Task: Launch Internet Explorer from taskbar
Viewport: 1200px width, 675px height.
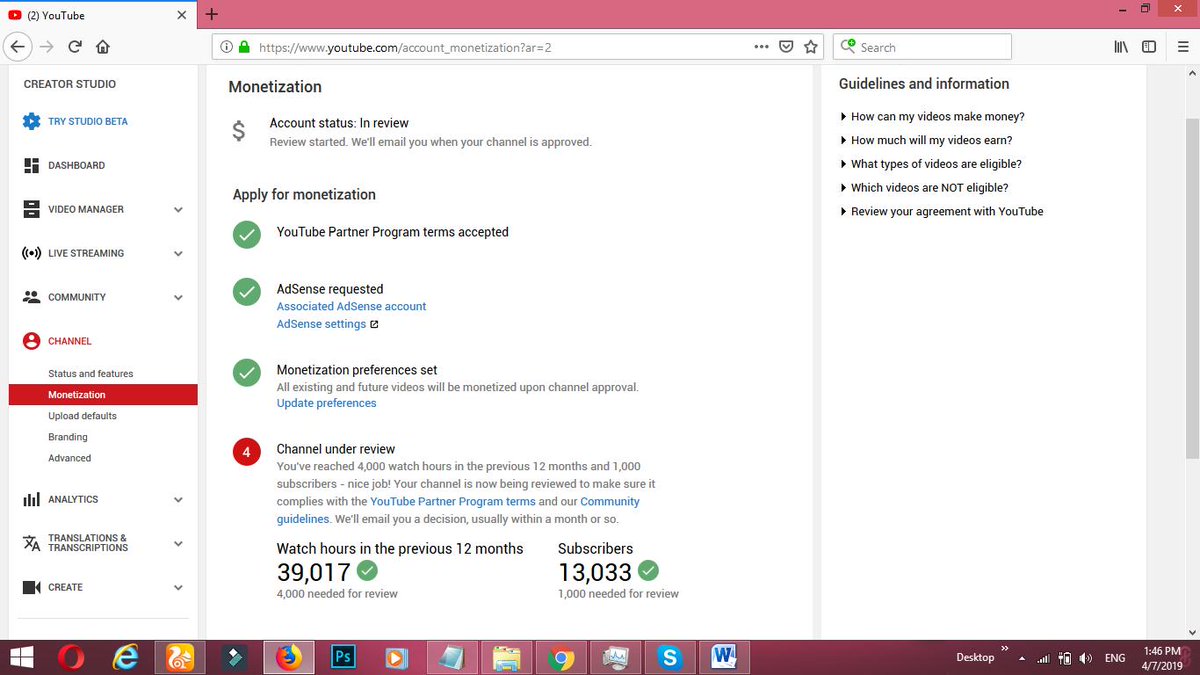Action: (125, 657)
